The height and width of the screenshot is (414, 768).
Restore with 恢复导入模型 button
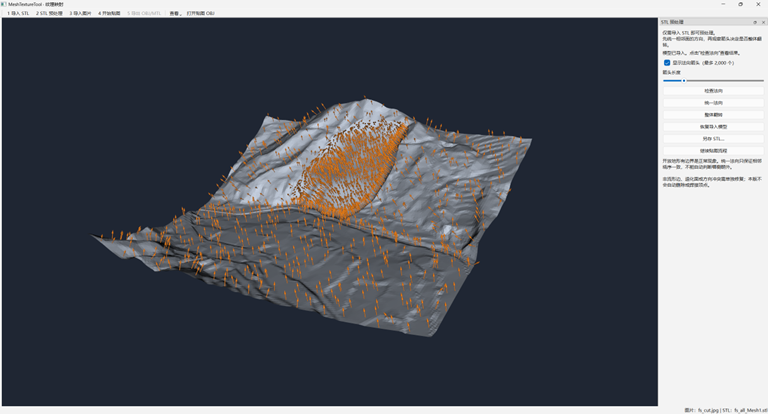713,127
